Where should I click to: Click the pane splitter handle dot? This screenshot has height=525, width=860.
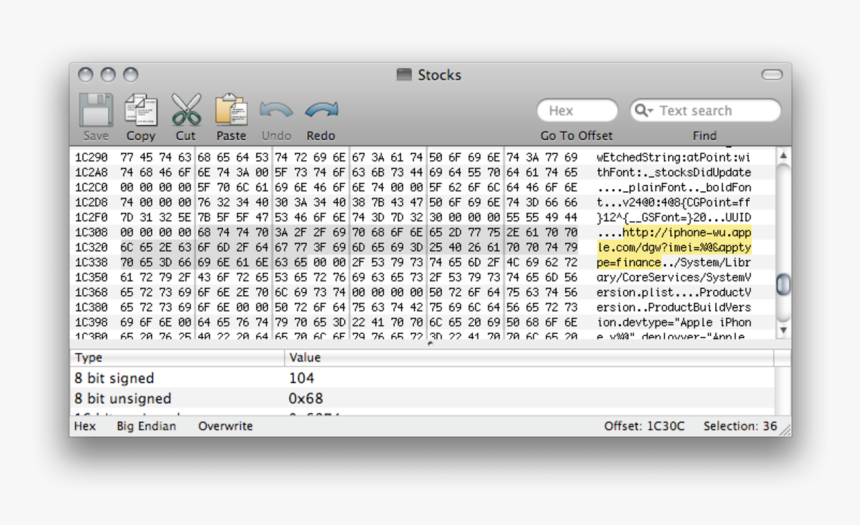tap(430, 343)
